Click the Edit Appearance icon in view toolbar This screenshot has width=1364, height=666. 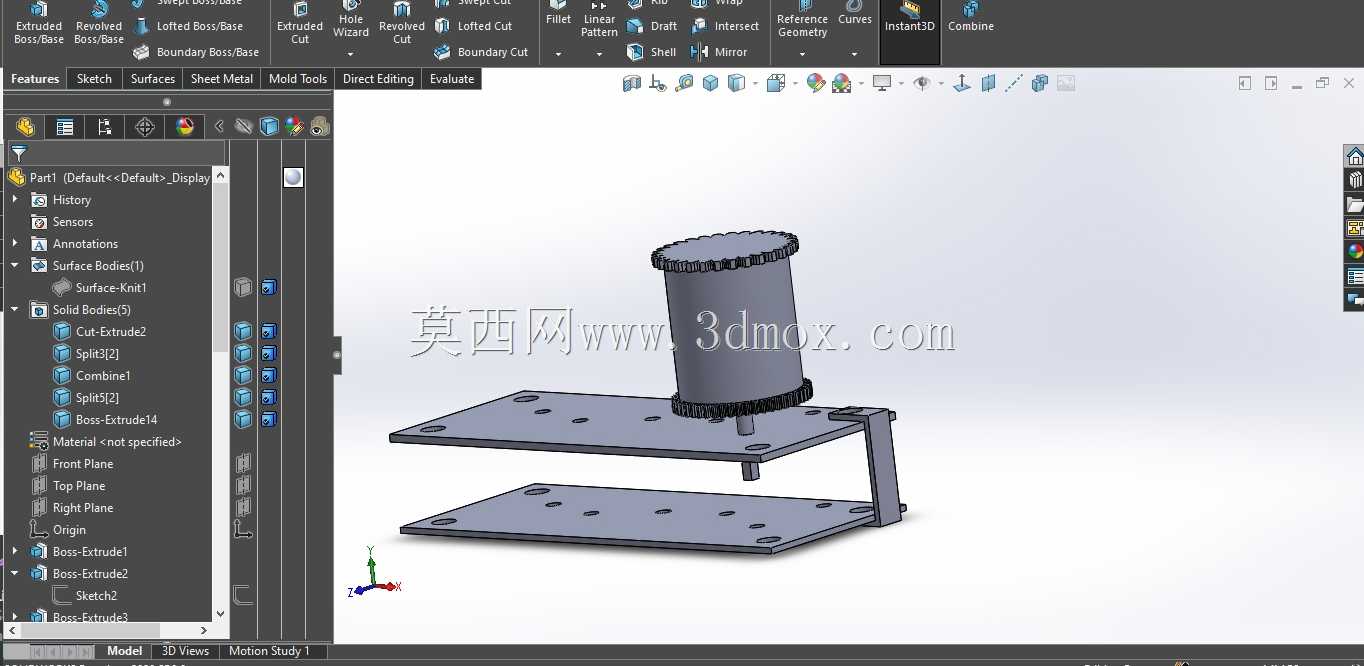(816, 84)
